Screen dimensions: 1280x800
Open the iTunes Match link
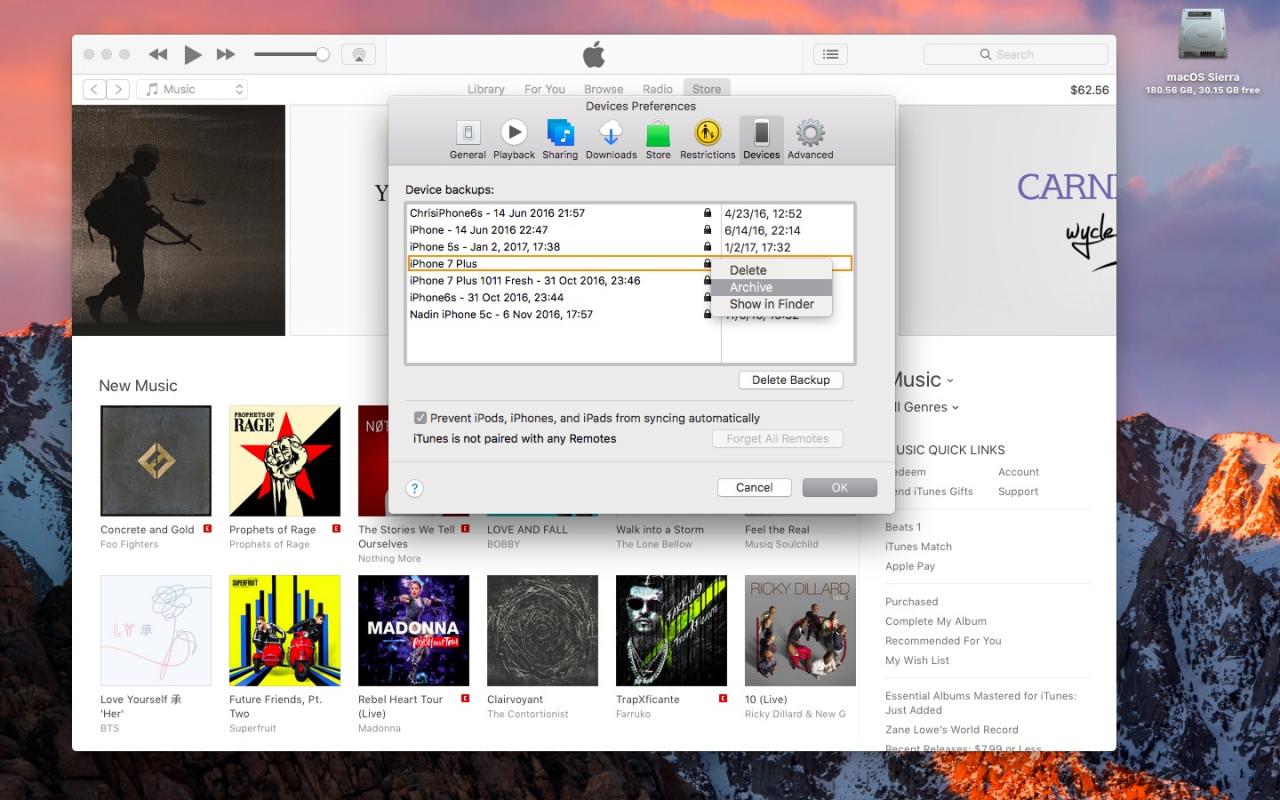click(918, 547)
